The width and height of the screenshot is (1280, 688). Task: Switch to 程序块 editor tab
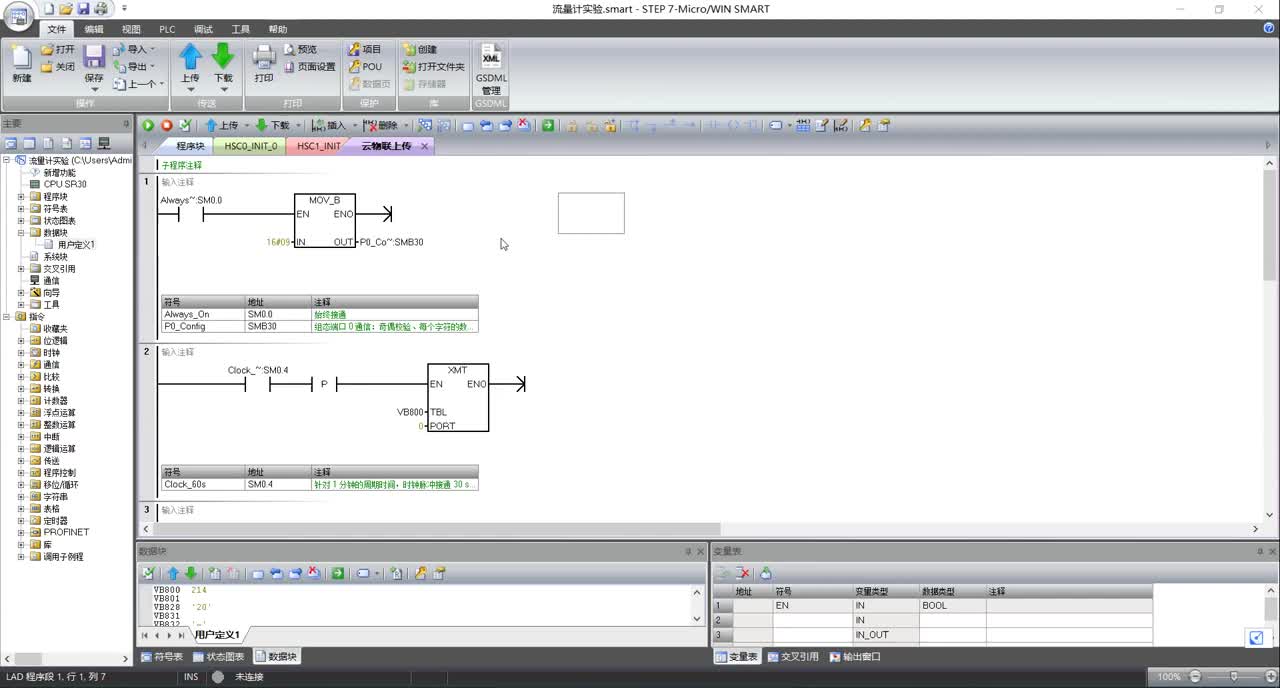point(190,146)
